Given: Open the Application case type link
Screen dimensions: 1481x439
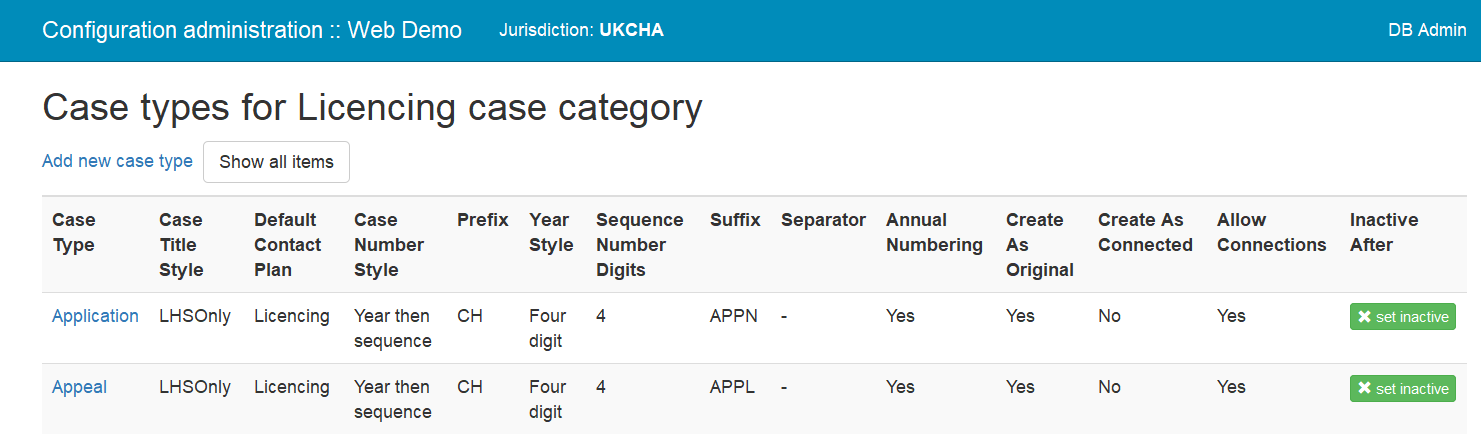Looking at the screenshot, I should tap(95, 316).
